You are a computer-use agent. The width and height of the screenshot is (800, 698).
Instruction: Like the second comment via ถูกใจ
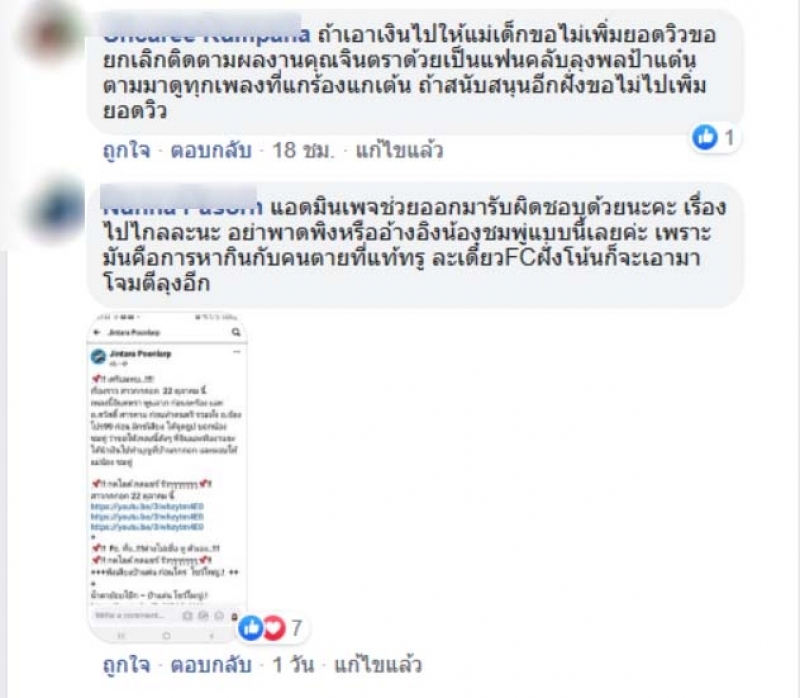[x=127, y=665]
